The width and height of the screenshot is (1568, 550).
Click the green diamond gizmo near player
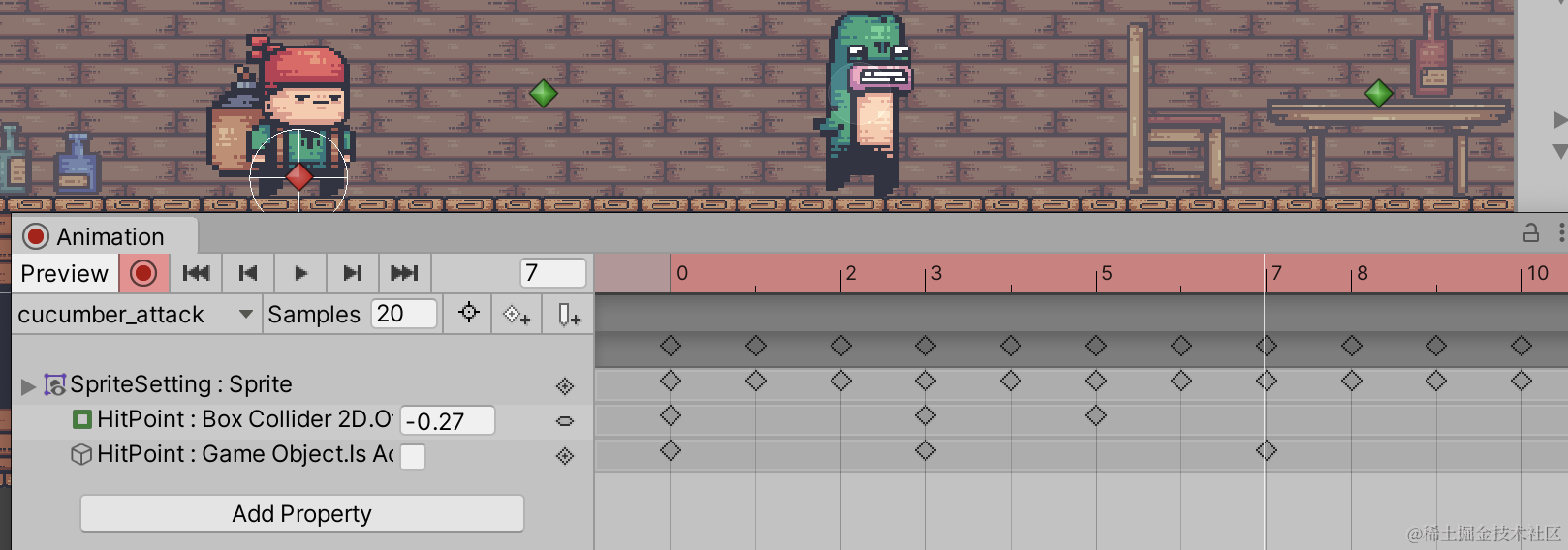544,93
